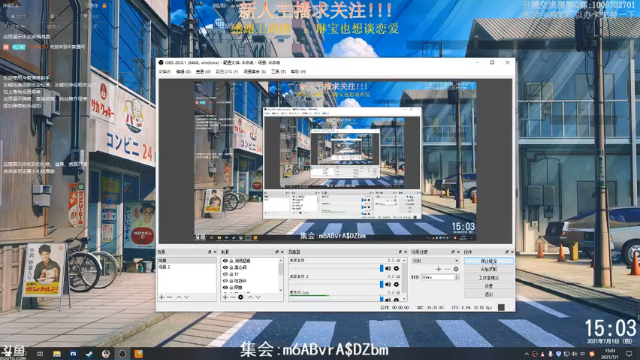Image resolution: width=640 pixels, height=360 pixels.
Task: Undock the 混音器 panel with its float icon
Action: pos(400,252)
